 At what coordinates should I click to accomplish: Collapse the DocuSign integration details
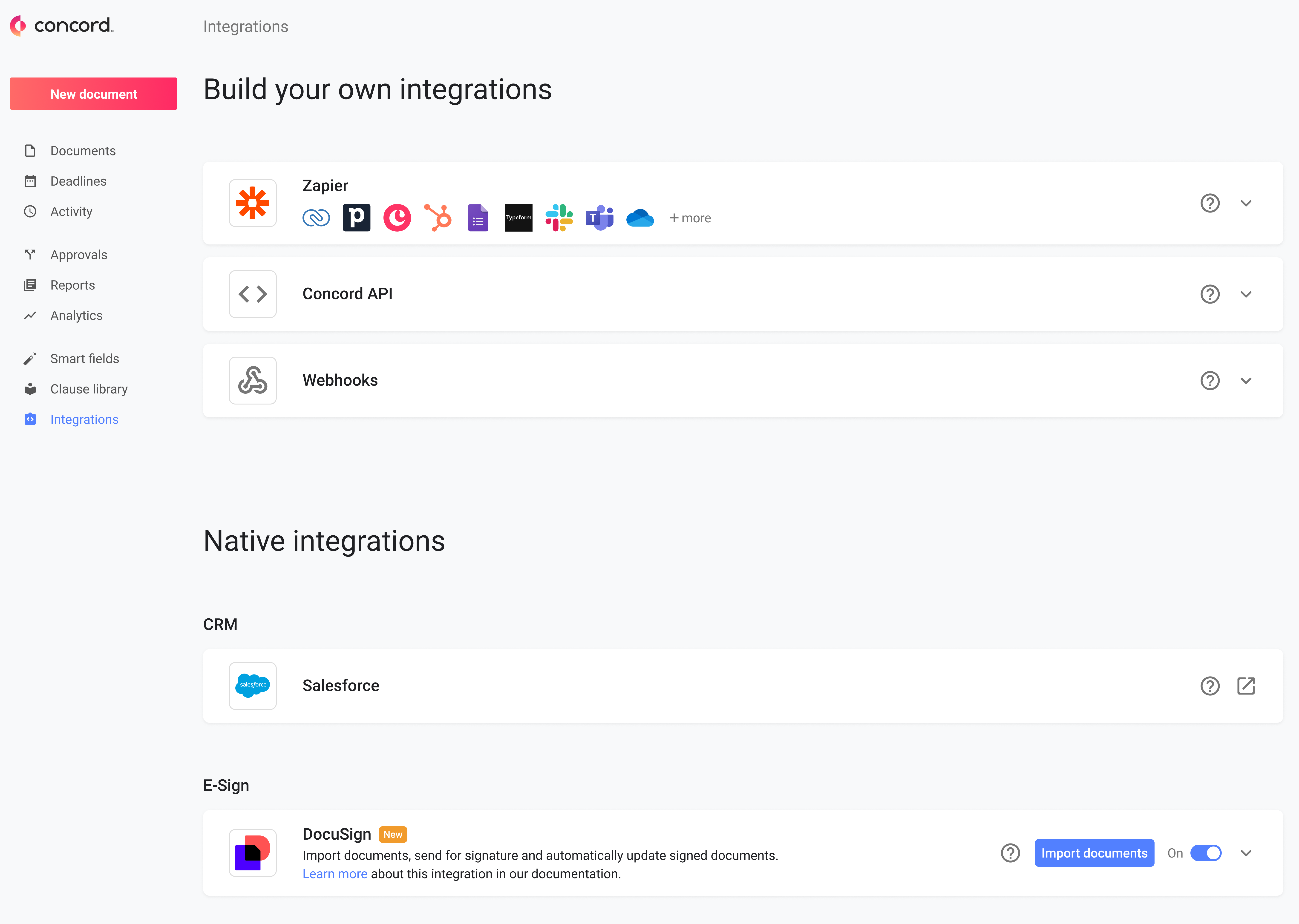coord(1247,853)
